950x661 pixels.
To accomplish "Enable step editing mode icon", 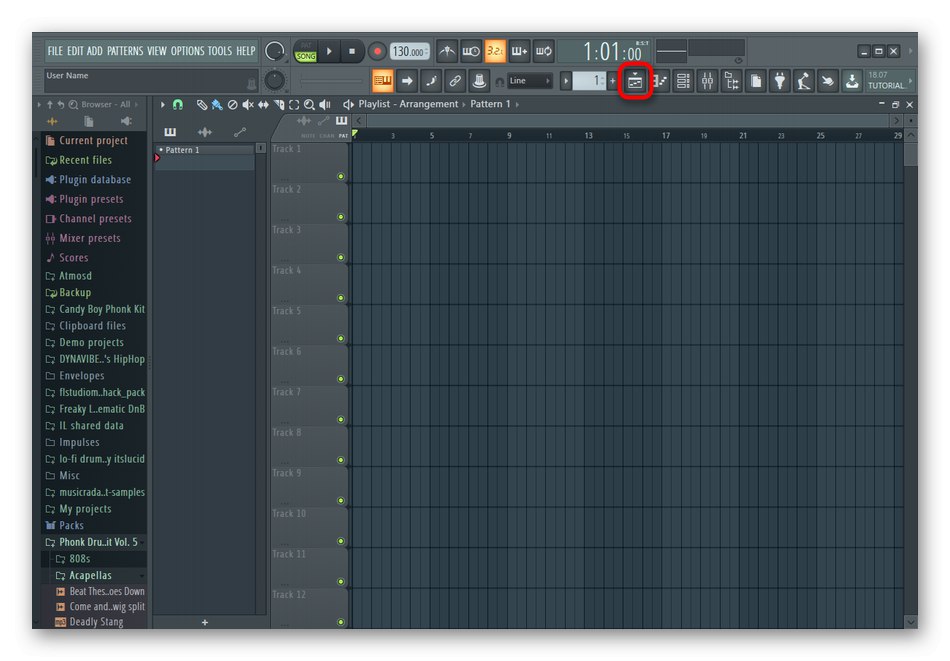I will tap(431, 81).
